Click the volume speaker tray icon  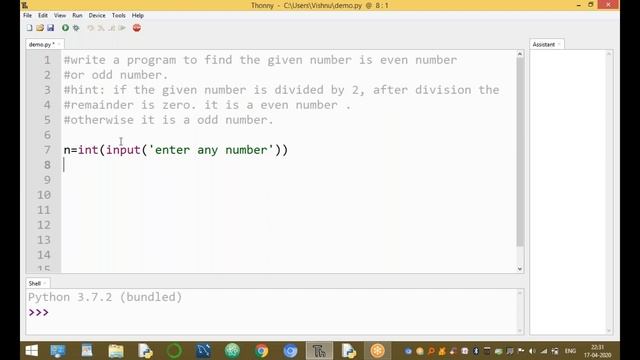pyautogui.click(x=532, y=351)
